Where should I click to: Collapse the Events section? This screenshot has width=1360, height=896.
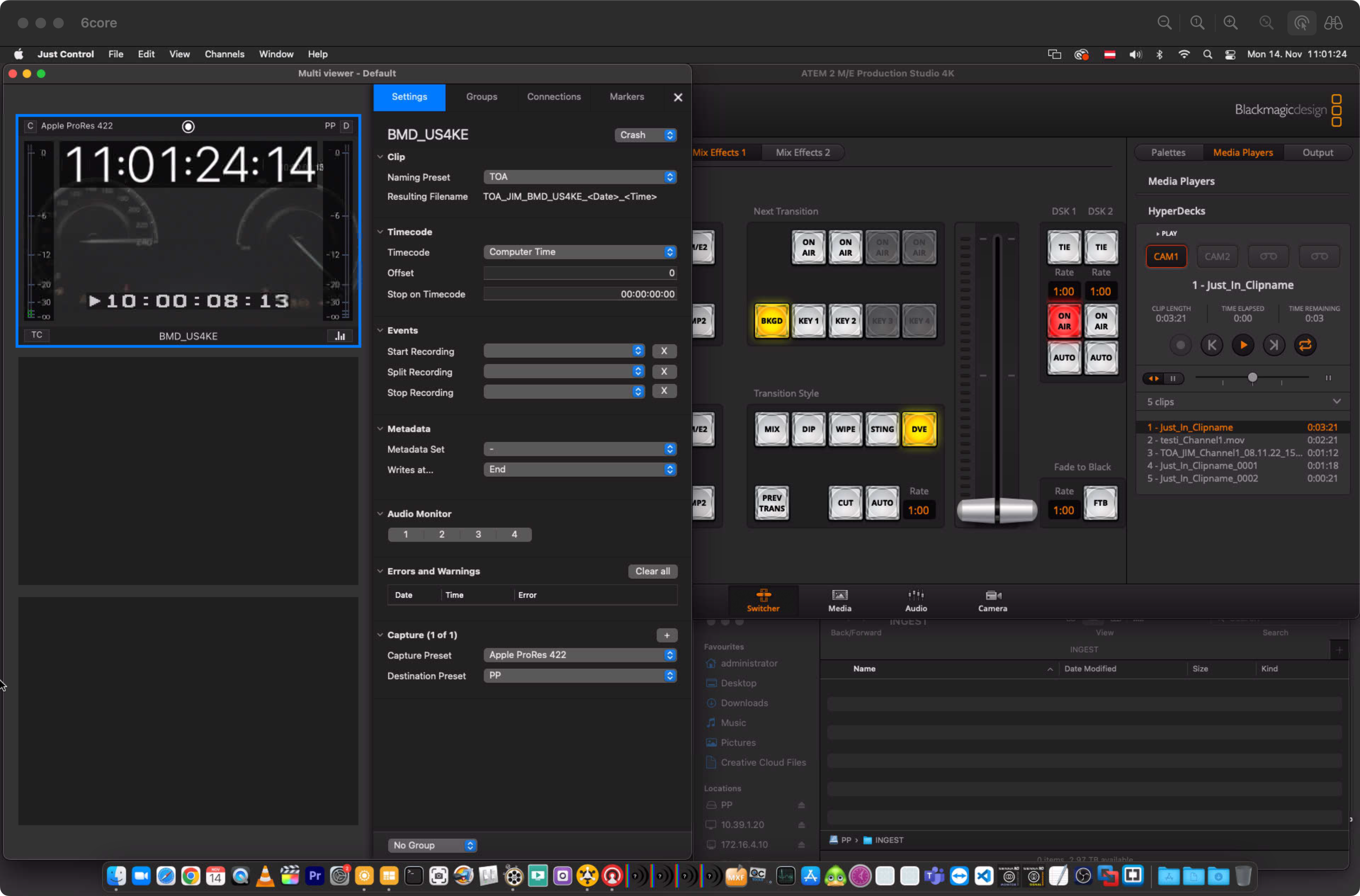pyautogui.click(x=380, y=330)
